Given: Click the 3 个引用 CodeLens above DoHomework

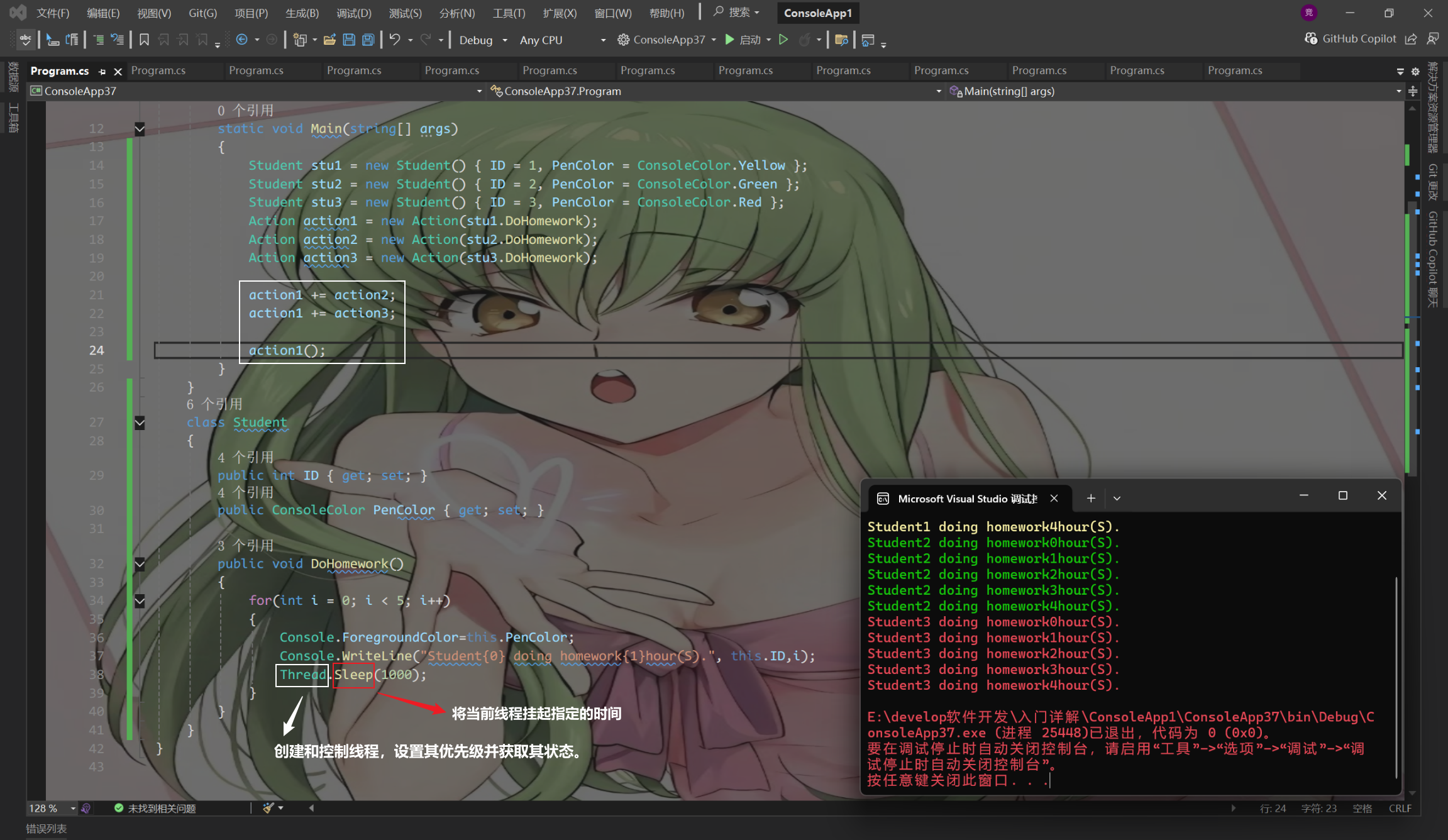Looking at the screenshot, I should pyautogui.click(x=246, y=546).
